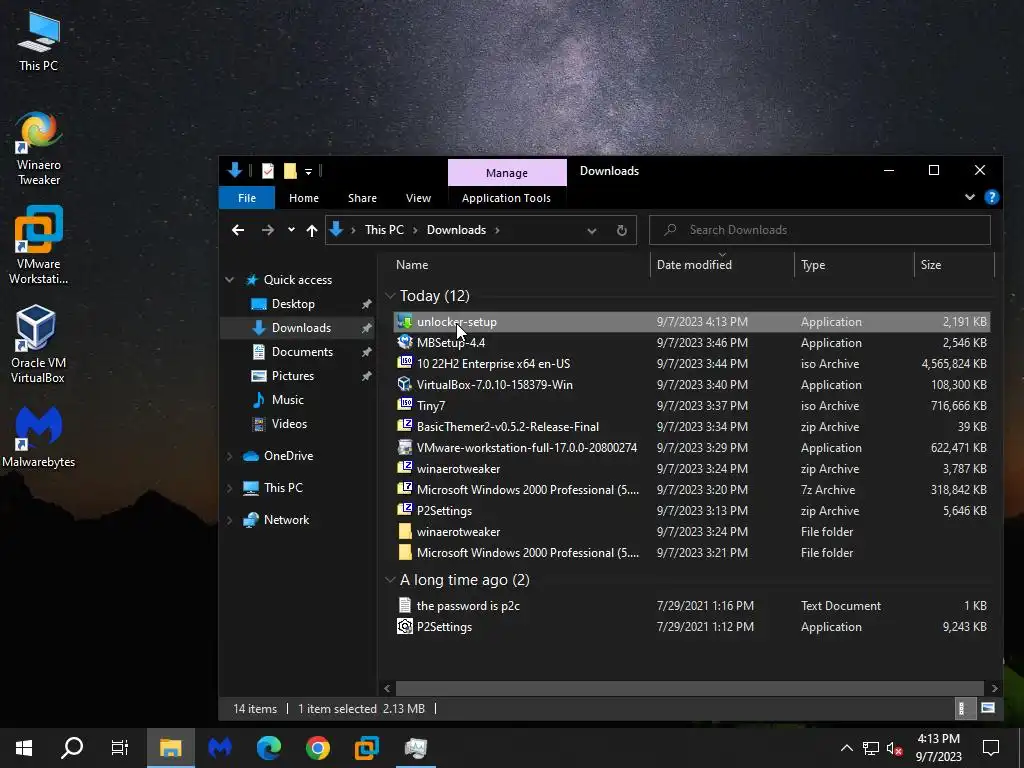Select Videos in navigation pane
Screen dimensions: 1024x768
click(289, 424)
